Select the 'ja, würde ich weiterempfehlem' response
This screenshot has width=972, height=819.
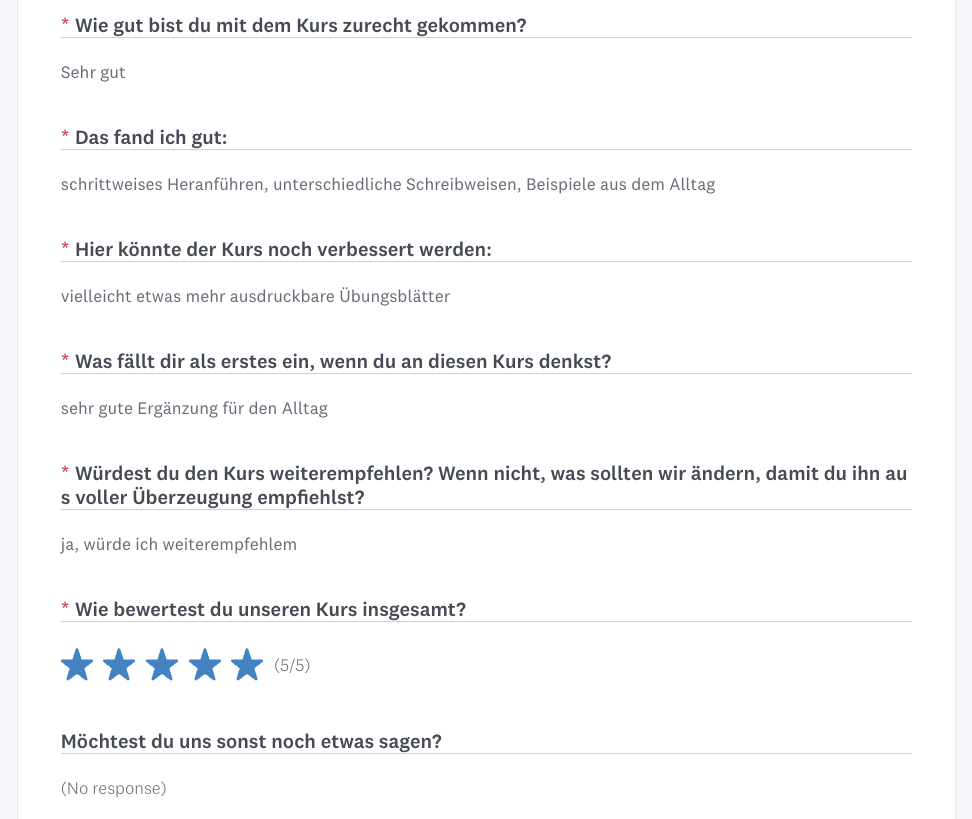tap(179, 545)
